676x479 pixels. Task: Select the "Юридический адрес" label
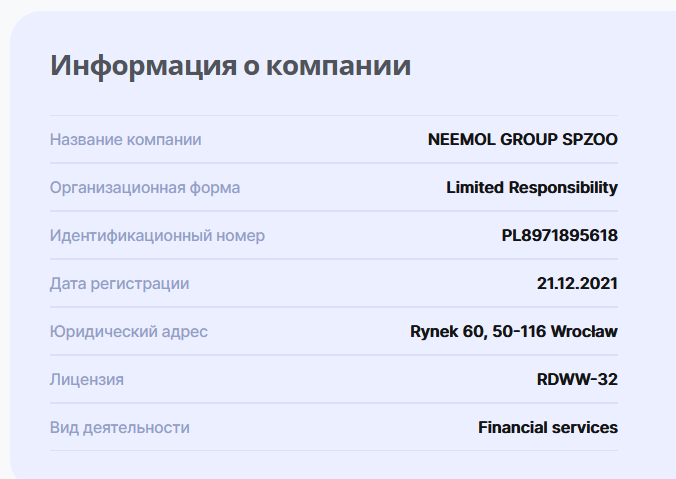[x=129, y=332]
